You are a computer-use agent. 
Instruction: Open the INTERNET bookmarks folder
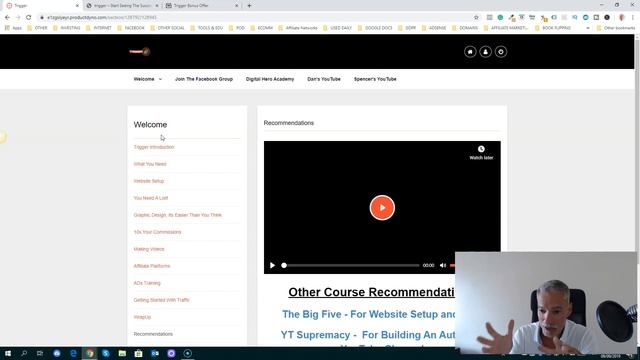pyautogui.click(x=98, y=28)
